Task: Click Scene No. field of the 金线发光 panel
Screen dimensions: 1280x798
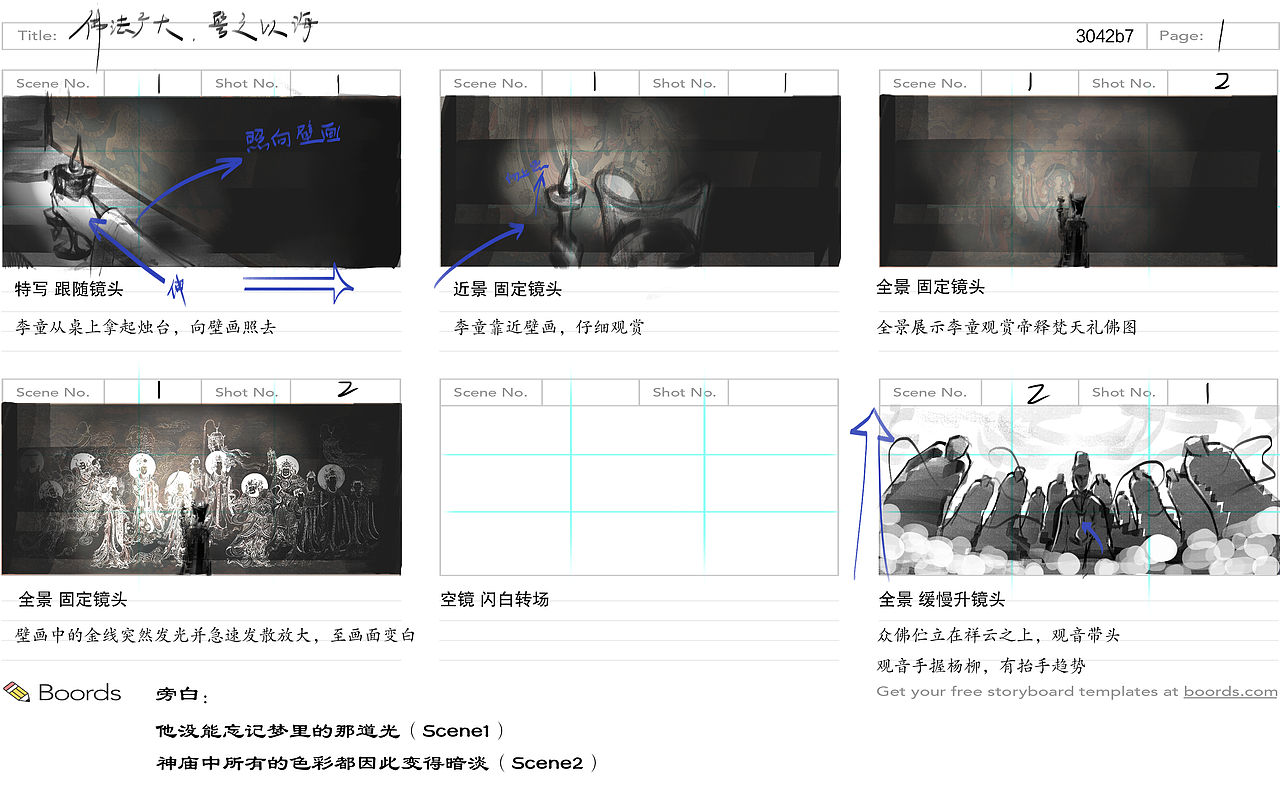Action: (x=152, y=392)
